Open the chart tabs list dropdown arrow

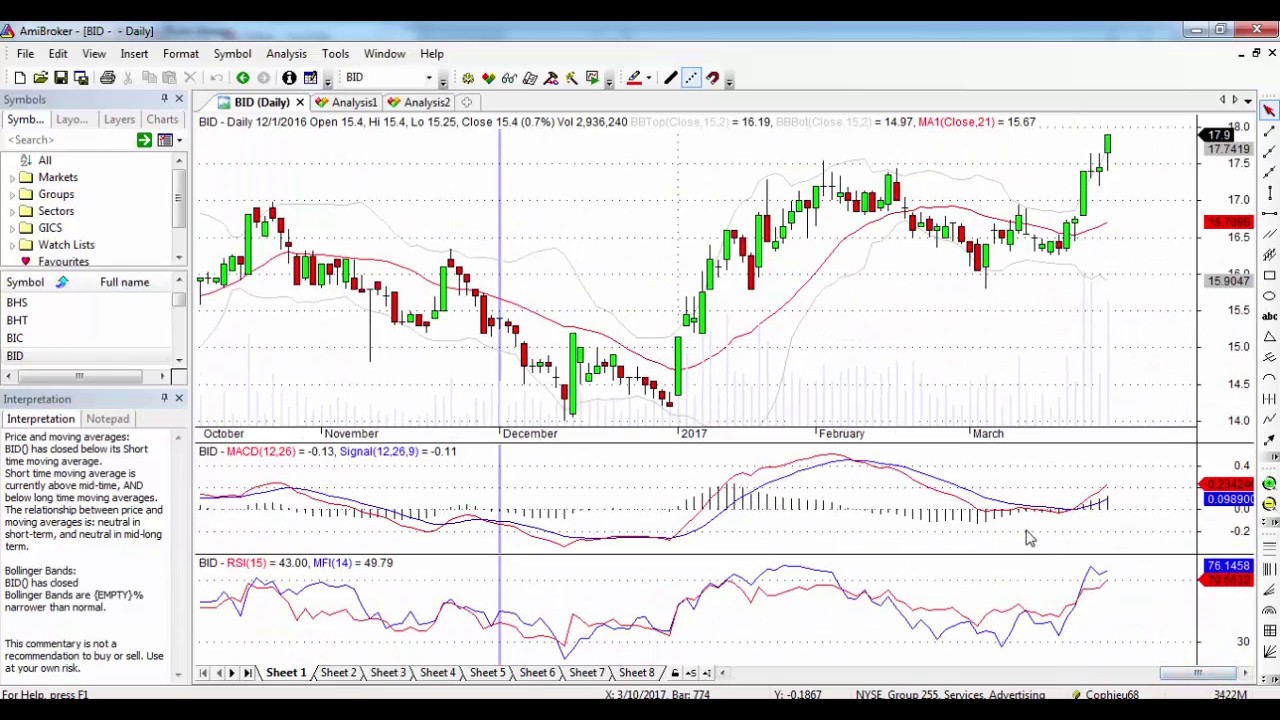point(1248,101)
